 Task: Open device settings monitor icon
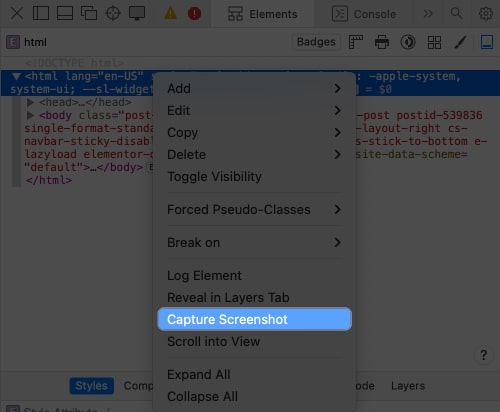[137, 14]
